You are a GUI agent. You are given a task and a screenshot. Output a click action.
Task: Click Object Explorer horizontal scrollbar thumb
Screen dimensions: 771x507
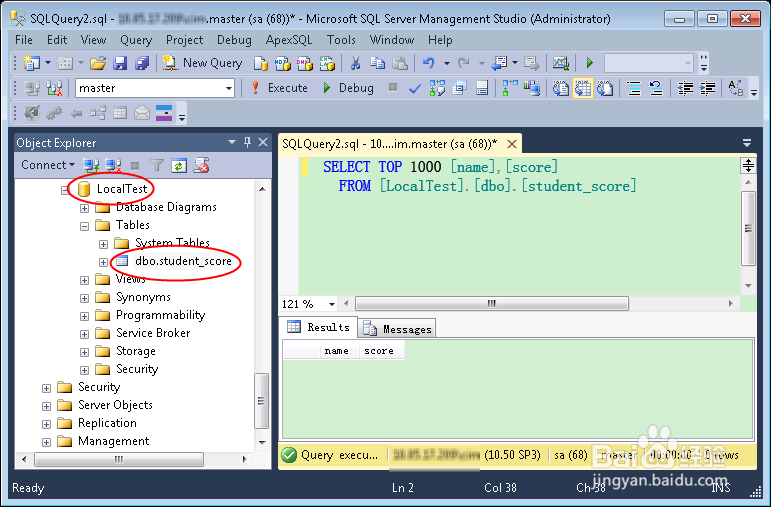(119, 459)
